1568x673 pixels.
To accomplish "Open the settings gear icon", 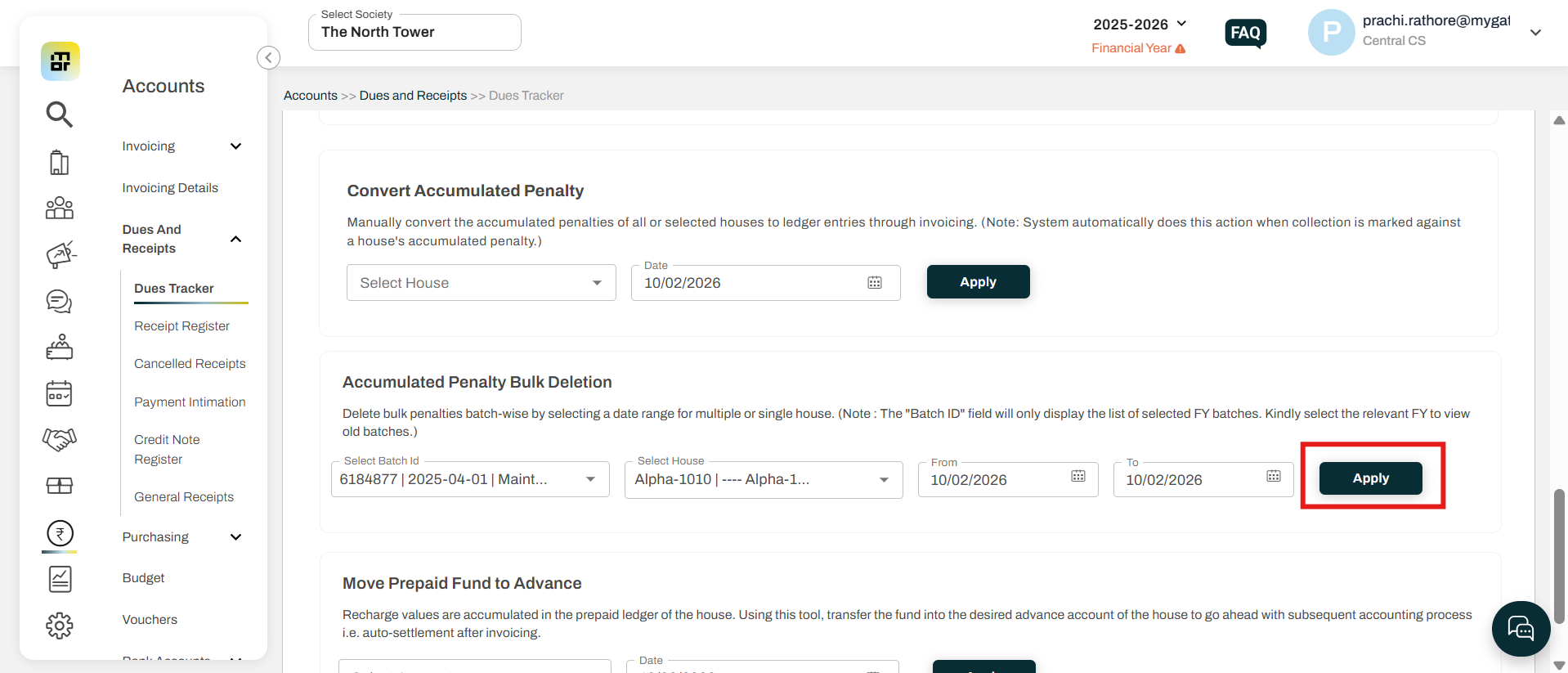I will (x=59, y=626).
